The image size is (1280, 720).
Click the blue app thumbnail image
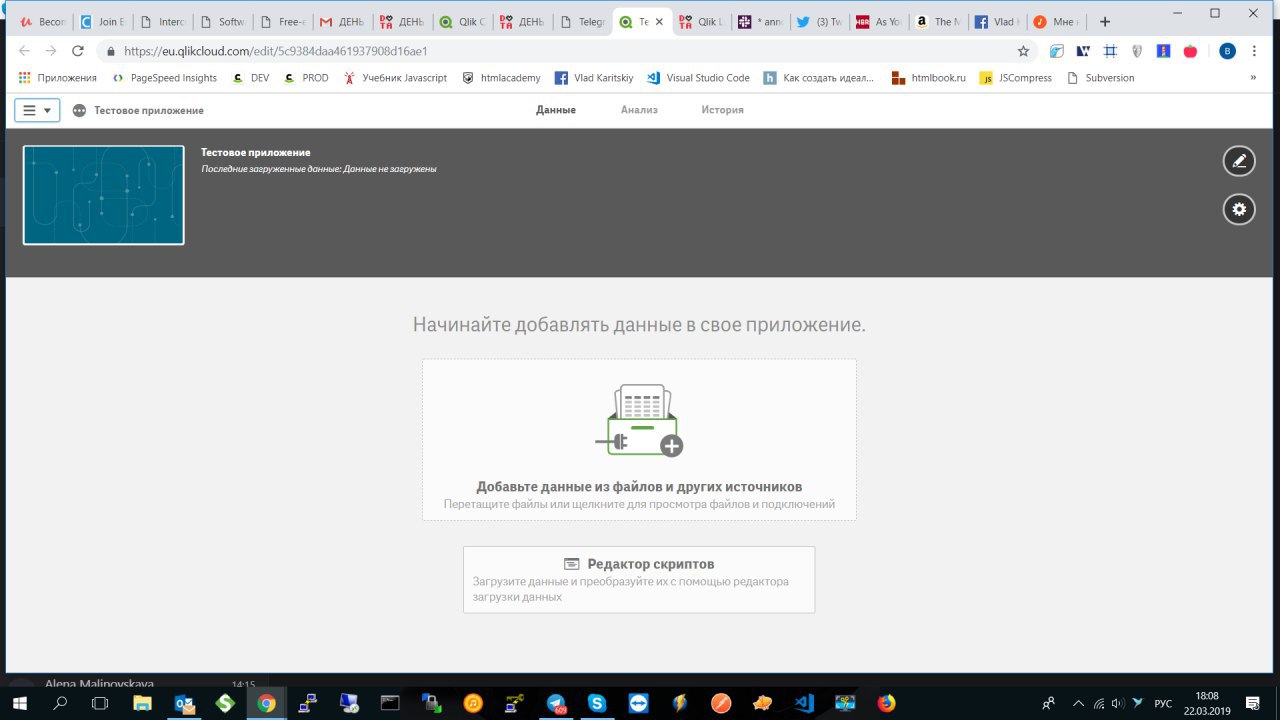104,195
